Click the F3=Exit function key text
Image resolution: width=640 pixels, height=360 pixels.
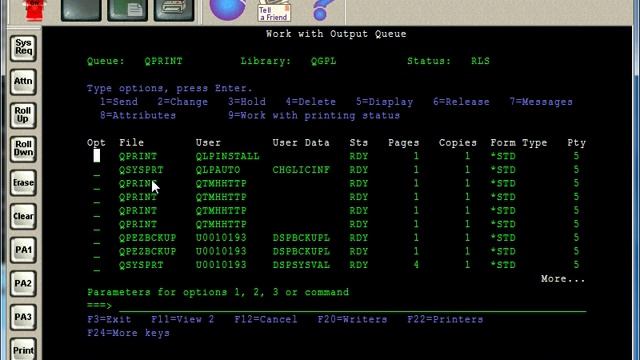coord(109,320)
